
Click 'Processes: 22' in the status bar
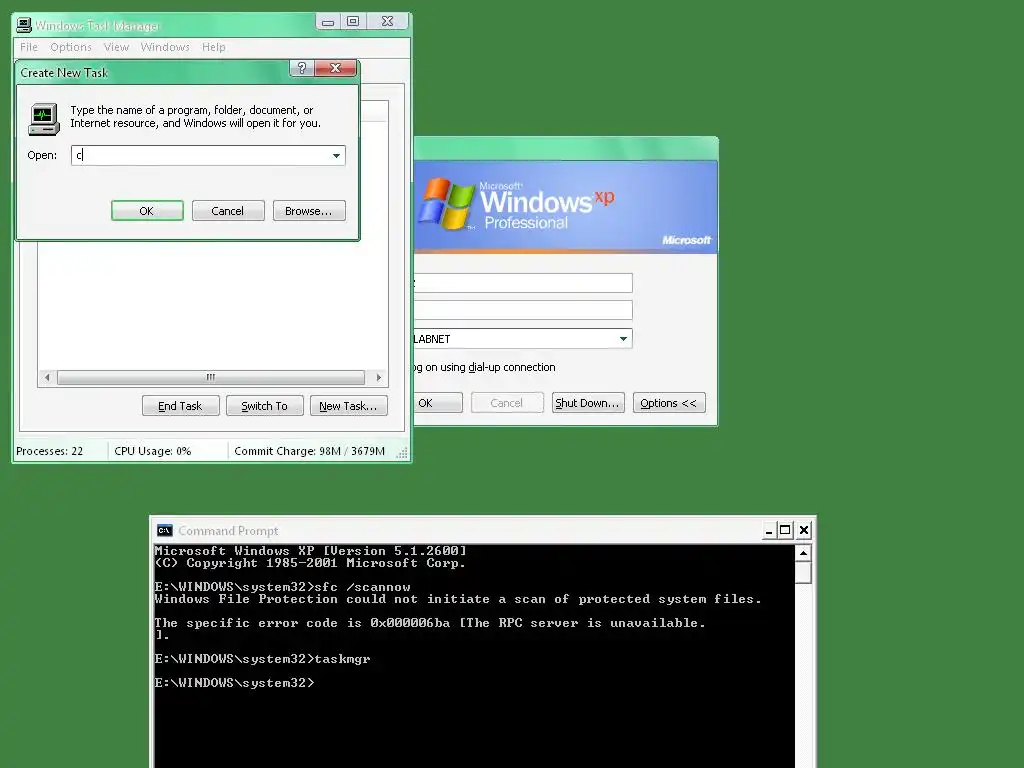50,451
